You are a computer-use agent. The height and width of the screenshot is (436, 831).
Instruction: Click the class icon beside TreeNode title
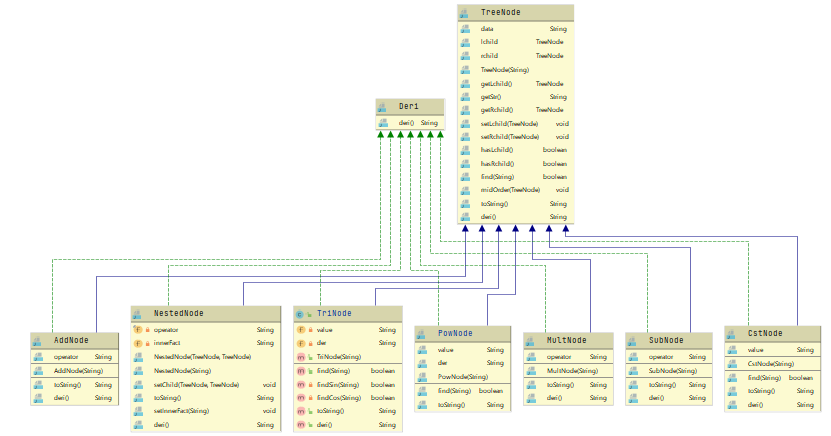[x=464, y=13]
